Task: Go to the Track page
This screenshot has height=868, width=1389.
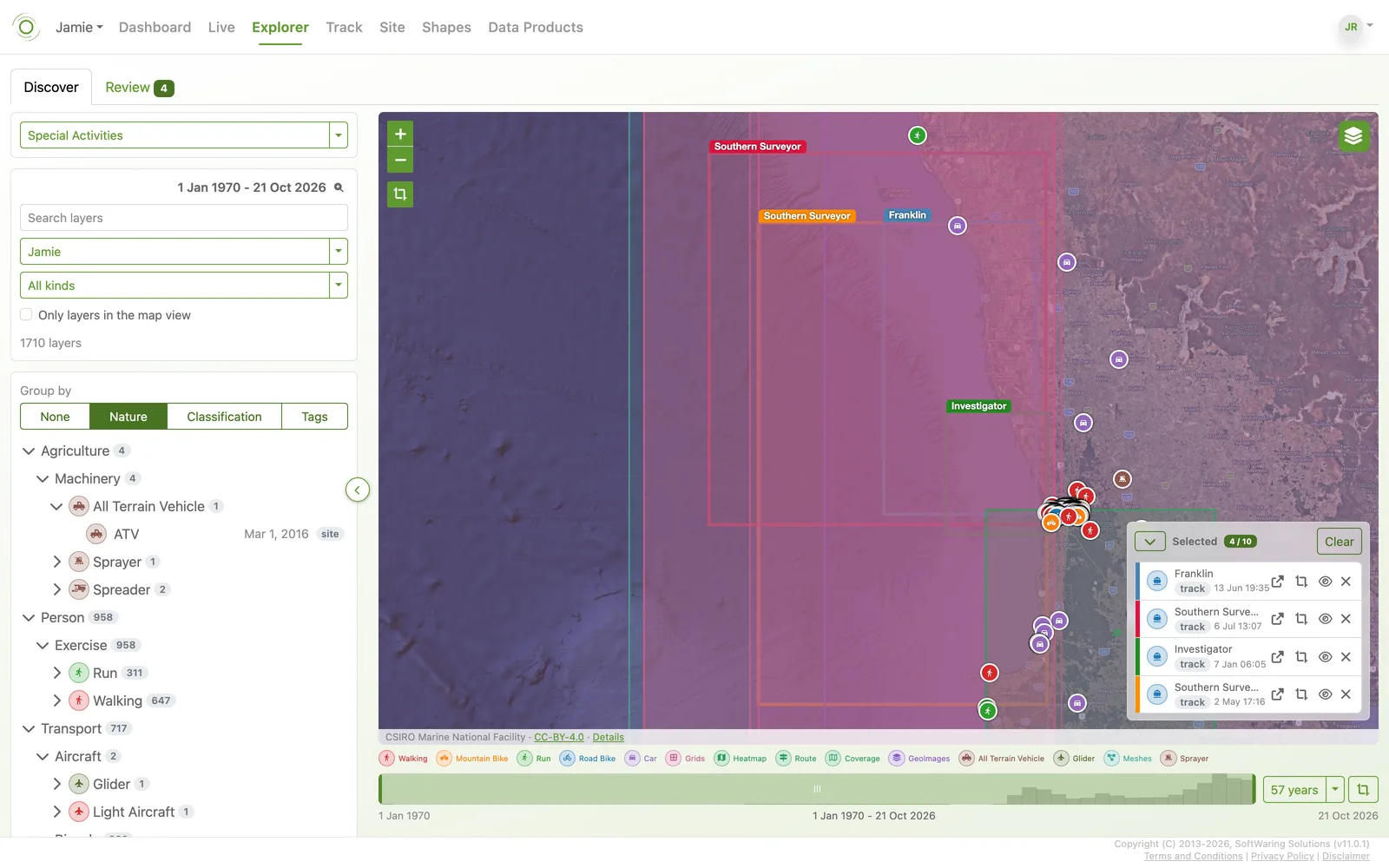Action: click(x=344, y=28)
